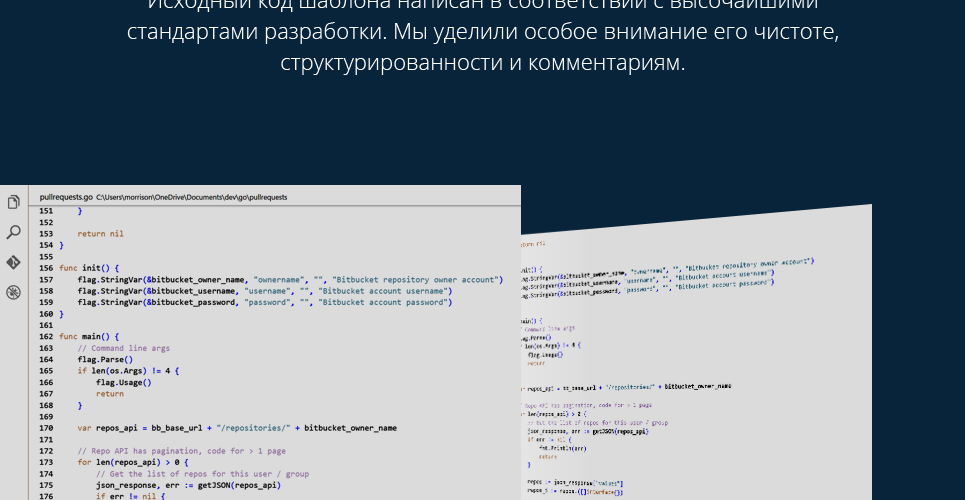Screen dimensions: 965x500
Task: Click the '// Command line args' comment
Action: pyautogui.click(x=123, y=349)
